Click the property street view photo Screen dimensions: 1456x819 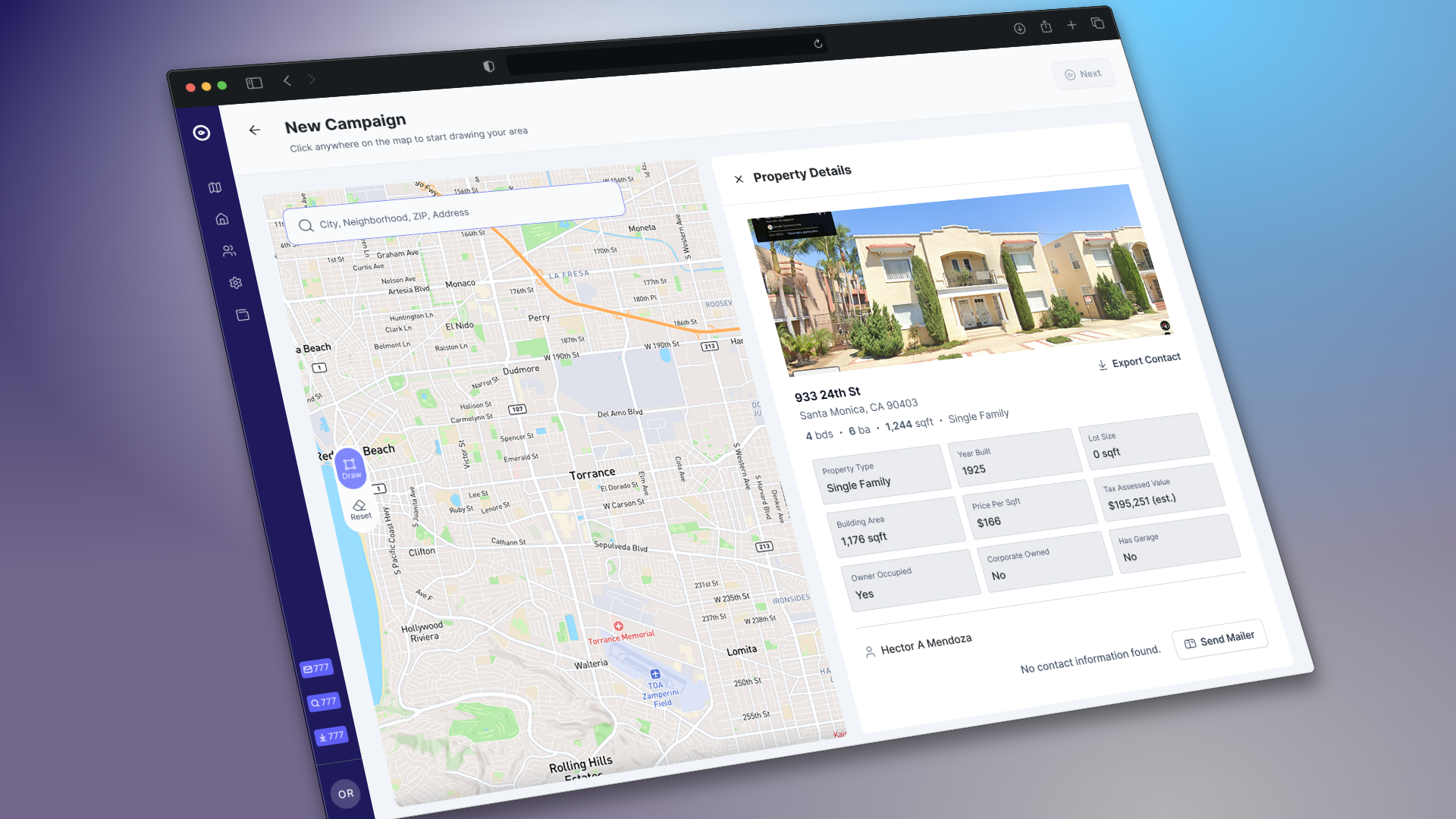[960, 279]
